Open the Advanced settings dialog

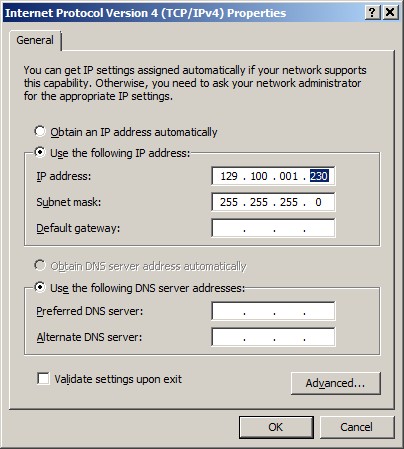335,383
